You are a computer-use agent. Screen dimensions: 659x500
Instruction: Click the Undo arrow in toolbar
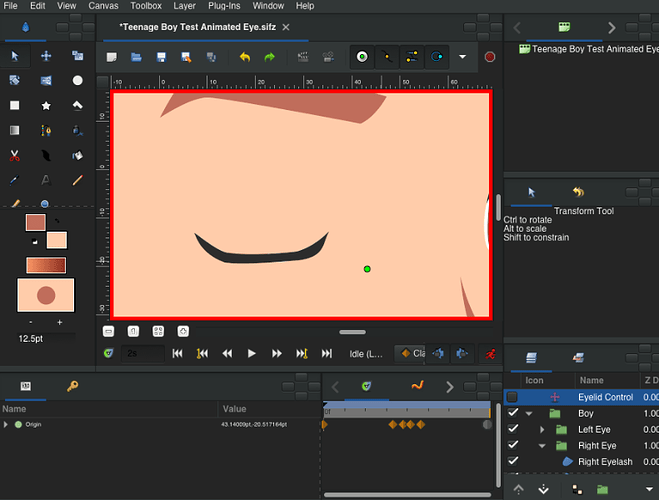click(x=245, y=57)
